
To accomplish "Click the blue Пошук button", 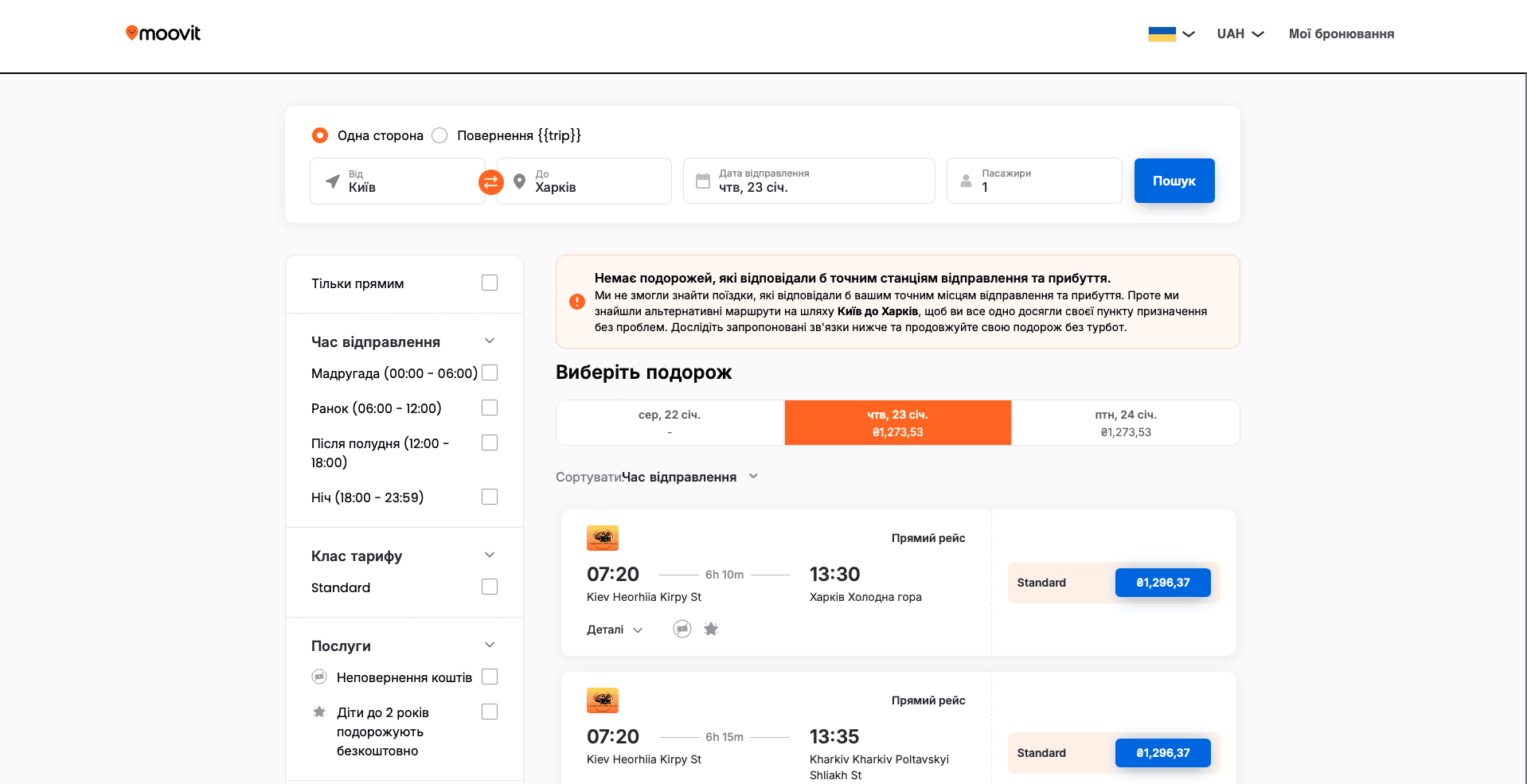I will click(x=1174, y=181).
